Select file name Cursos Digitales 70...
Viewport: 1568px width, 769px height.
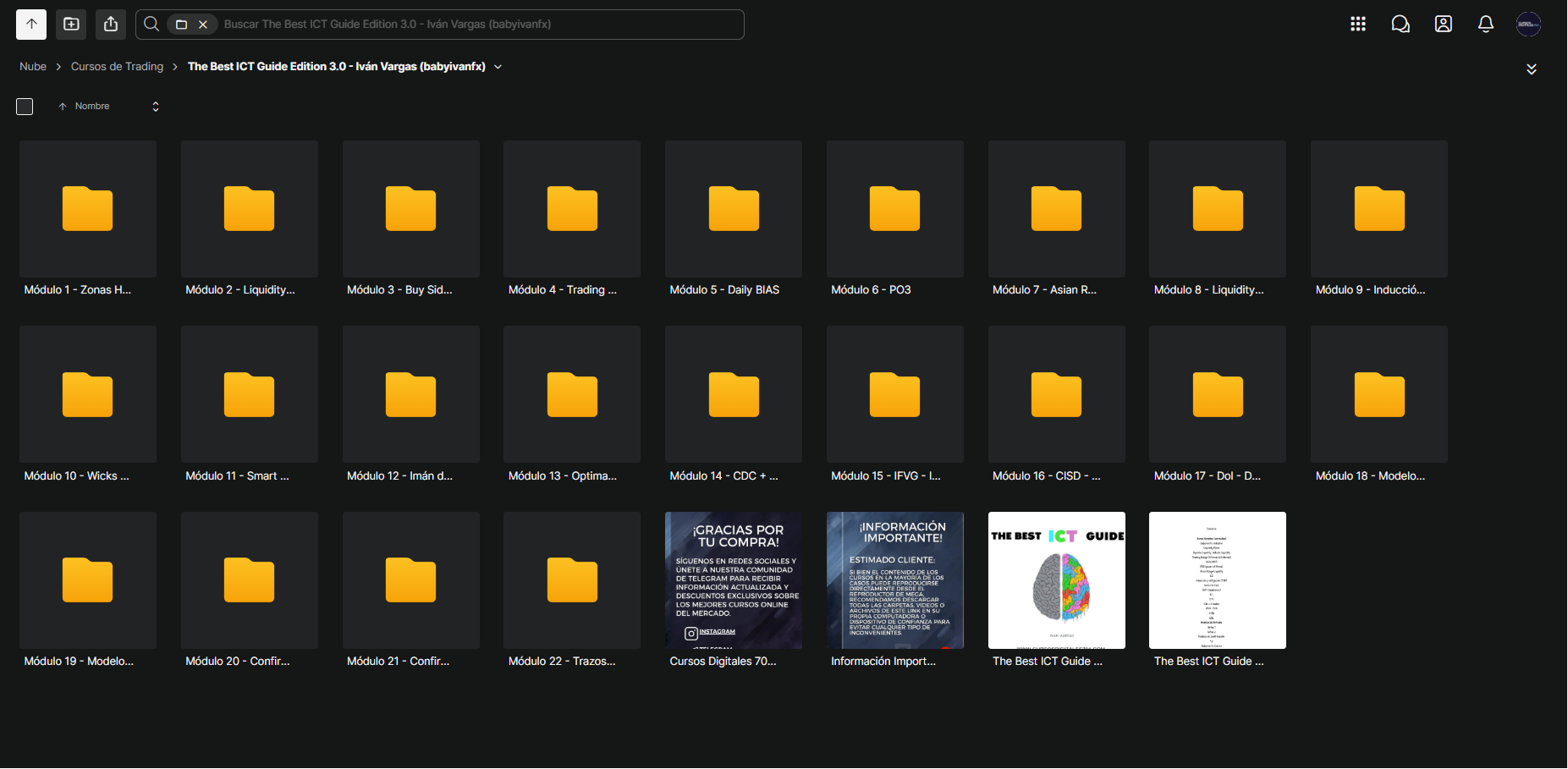point(723,662)
